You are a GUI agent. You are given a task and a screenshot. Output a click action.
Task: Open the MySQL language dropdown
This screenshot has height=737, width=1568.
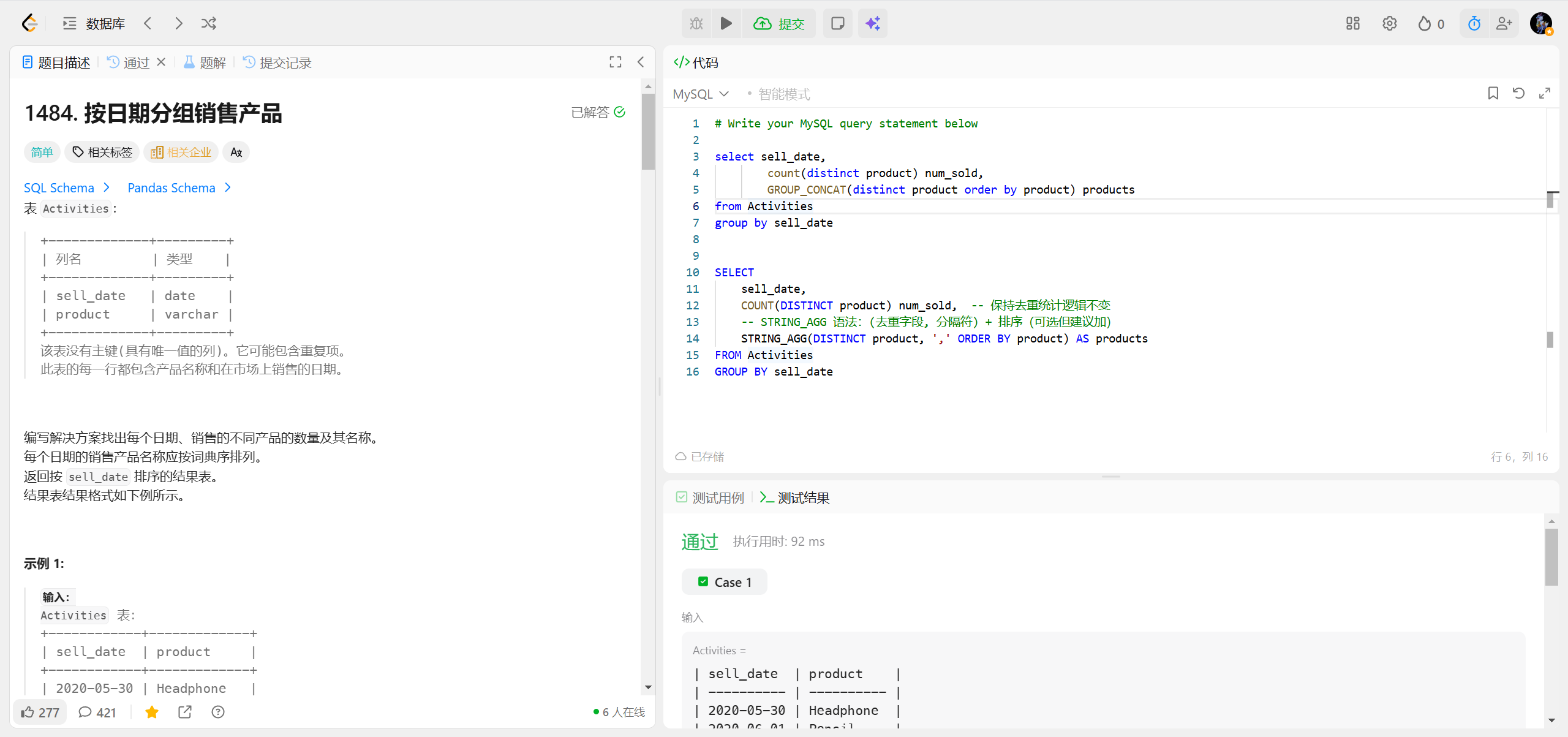click(701, 94)
